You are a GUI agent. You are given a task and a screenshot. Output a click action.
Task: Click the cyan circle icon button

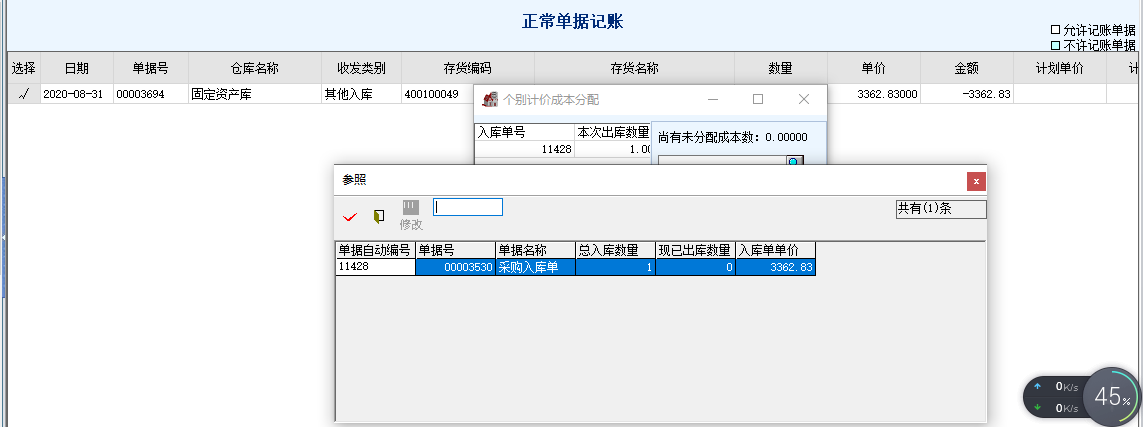point(794,160)
